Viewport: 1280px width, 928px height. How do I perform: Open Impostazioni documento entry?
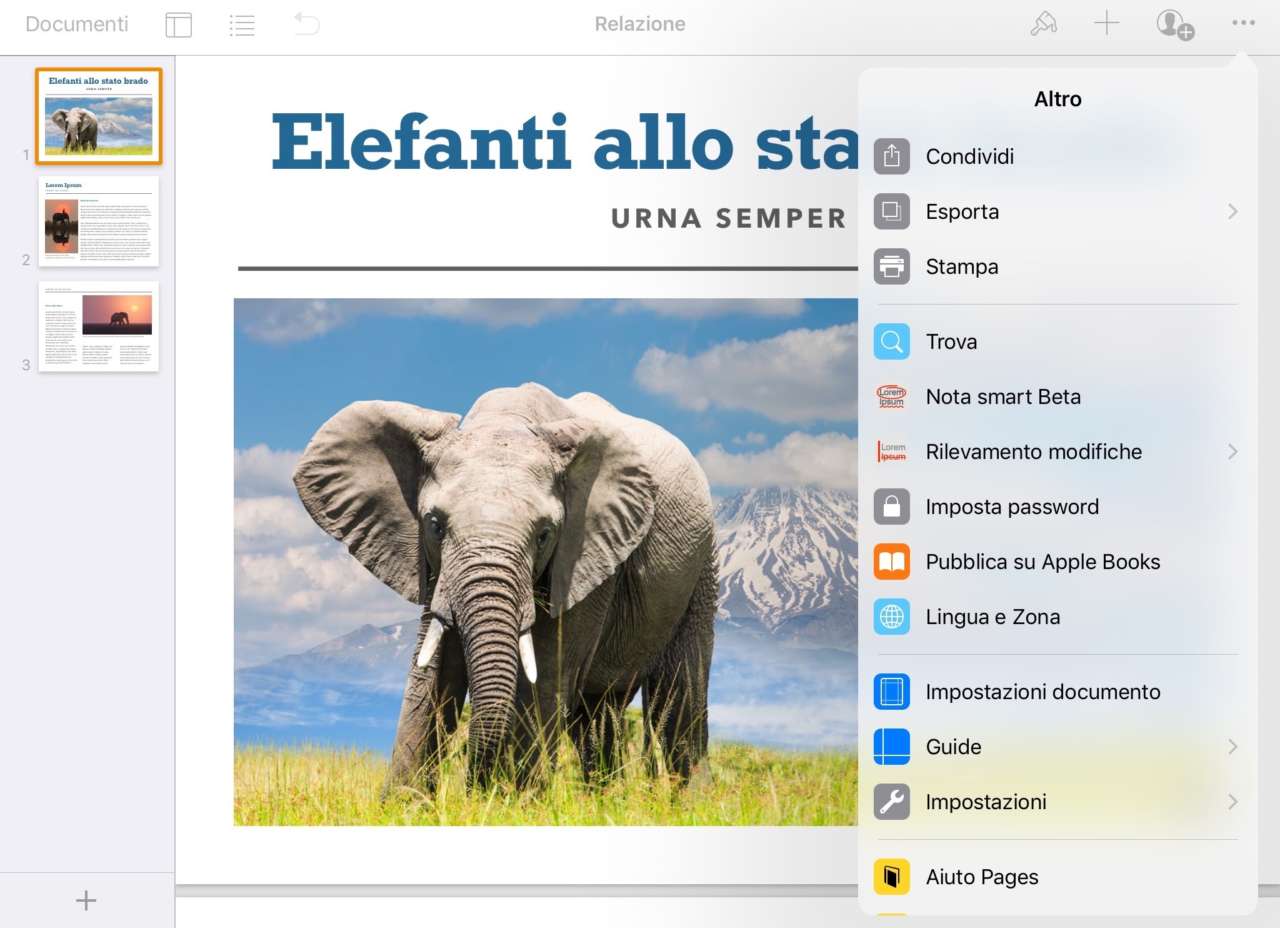tap(1058, 692)
